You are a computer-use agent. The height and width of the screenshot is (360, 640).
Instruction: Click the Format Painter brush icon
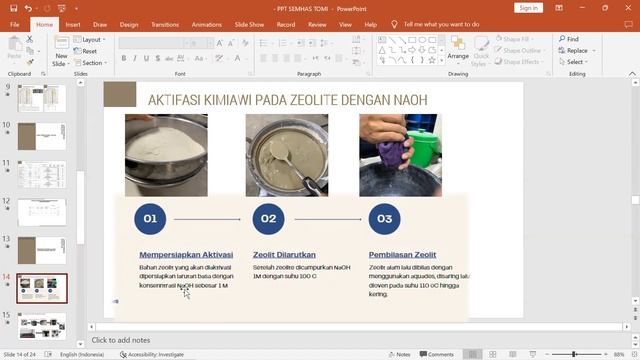point(29,62)
